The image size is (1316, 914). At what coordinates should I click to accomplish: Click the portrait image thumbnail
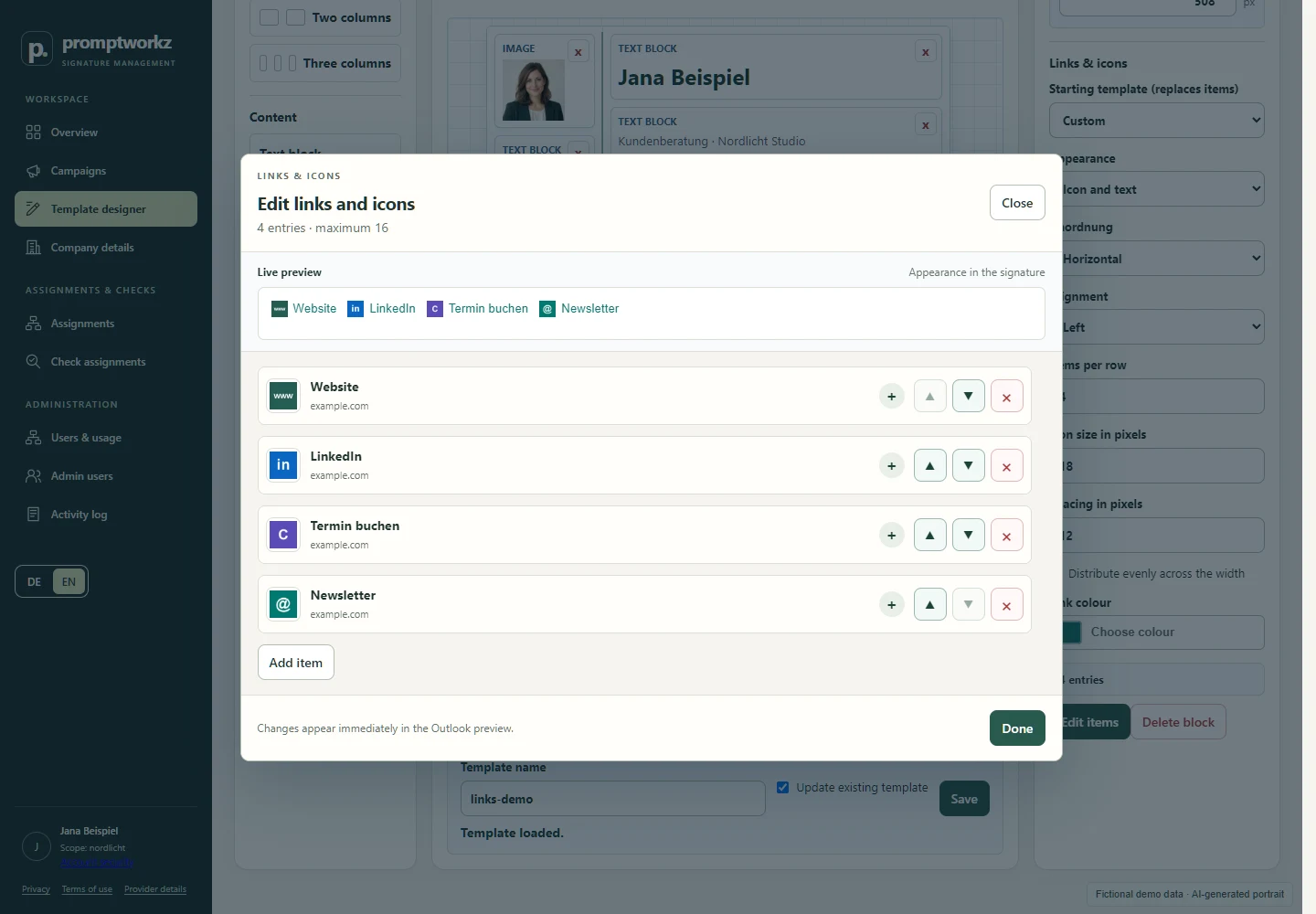point(534,90)
